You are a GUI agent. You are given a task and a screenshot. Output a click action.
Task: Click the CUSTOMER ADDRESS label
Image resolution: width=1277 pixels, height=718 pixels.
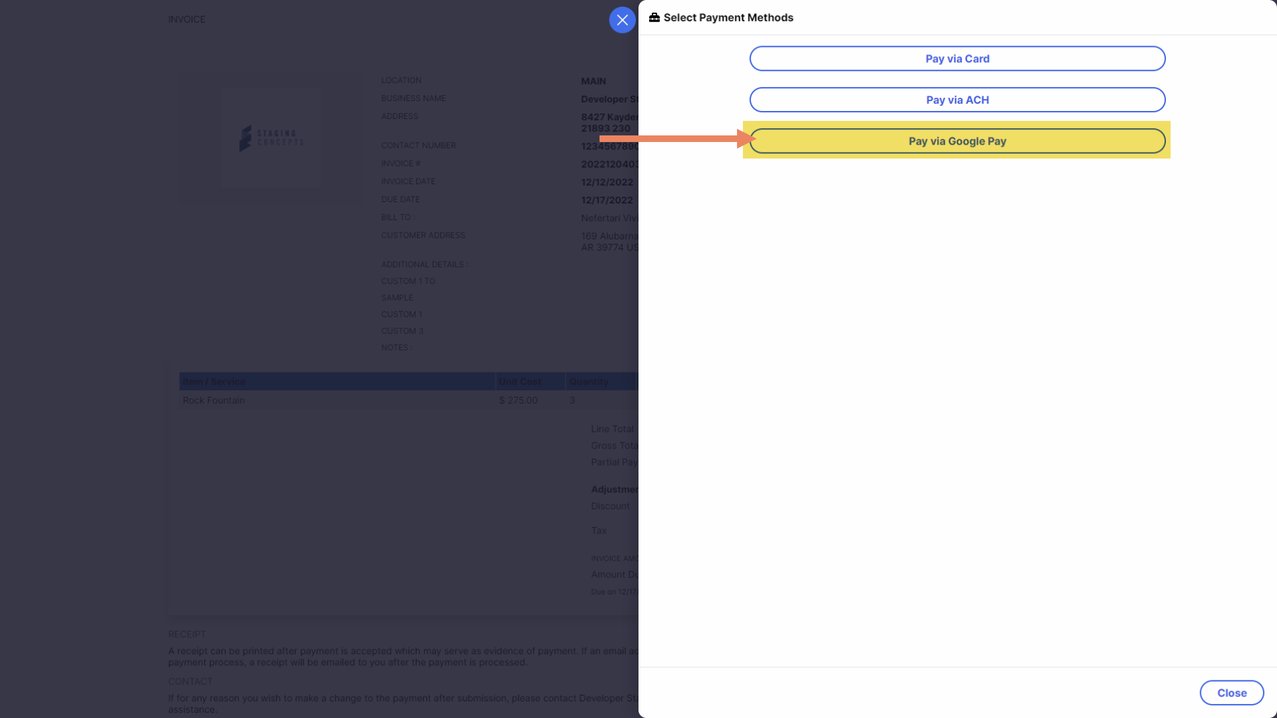(x=423, y=235)
